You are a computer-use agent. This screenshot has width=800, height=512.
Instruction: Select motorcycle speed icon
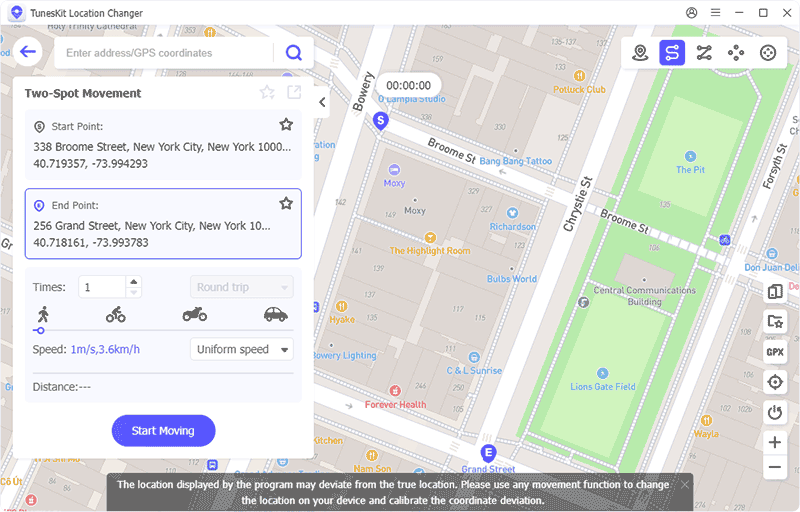195,314
